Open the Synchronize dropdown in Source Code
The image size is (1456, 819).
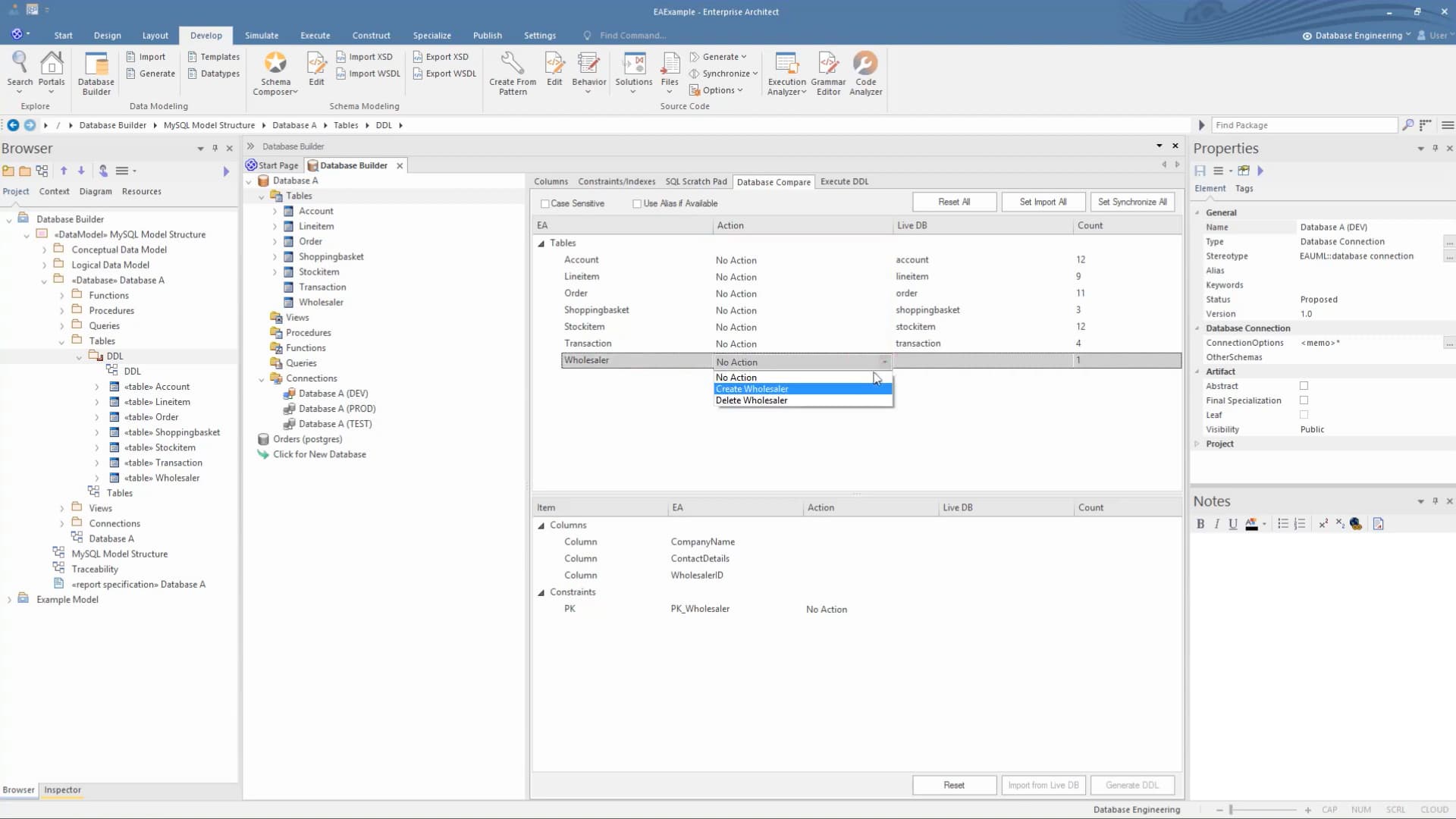point(723,74)
